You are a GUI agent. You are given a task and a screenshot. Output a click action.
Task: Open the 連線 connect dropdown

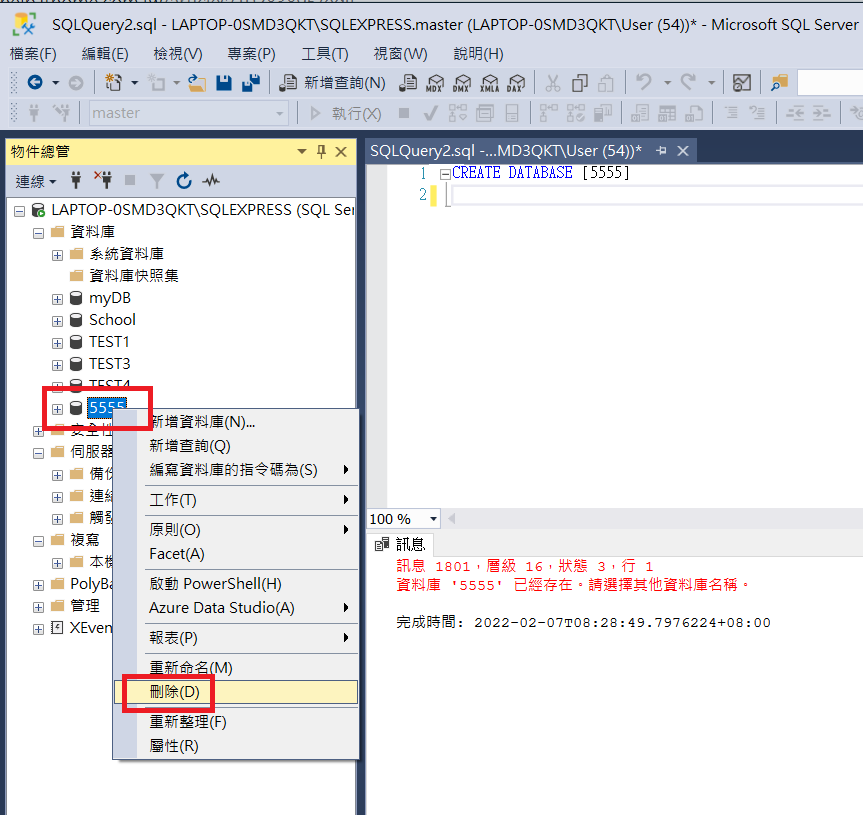[35, 181]
